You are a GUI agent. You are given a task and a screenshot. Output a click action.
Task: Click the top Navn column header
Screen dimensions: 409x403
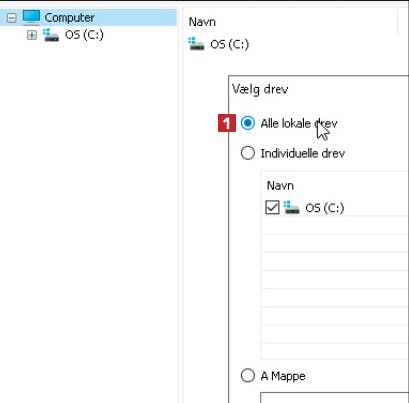(x=202, y=22)
